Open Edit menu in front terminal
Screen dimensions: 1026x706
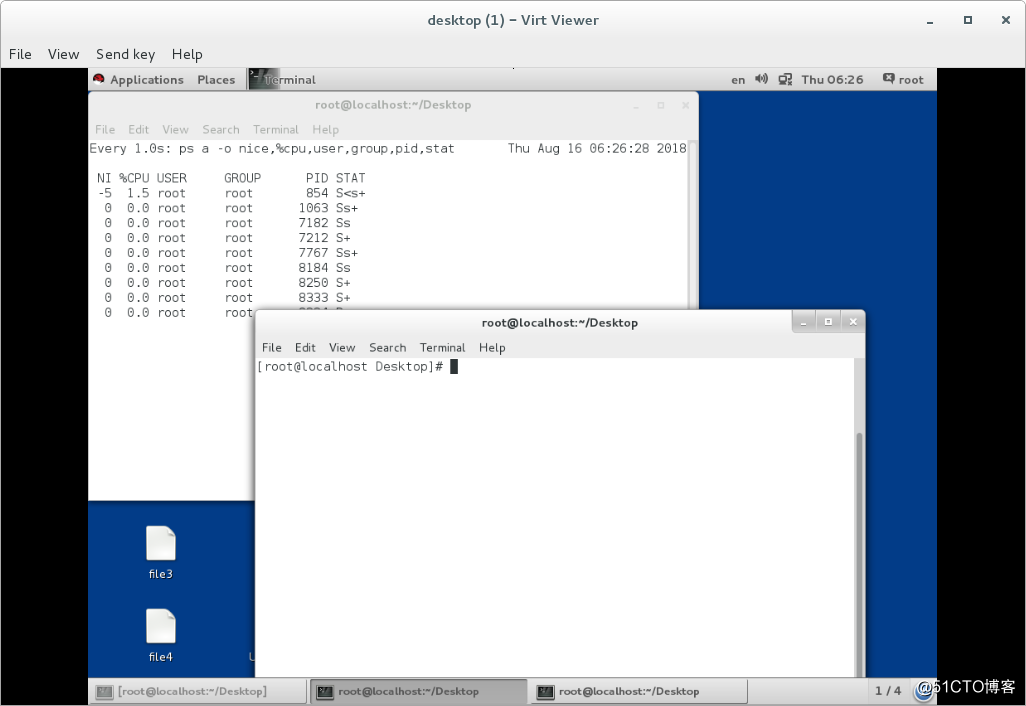click(x=305, y=348)
